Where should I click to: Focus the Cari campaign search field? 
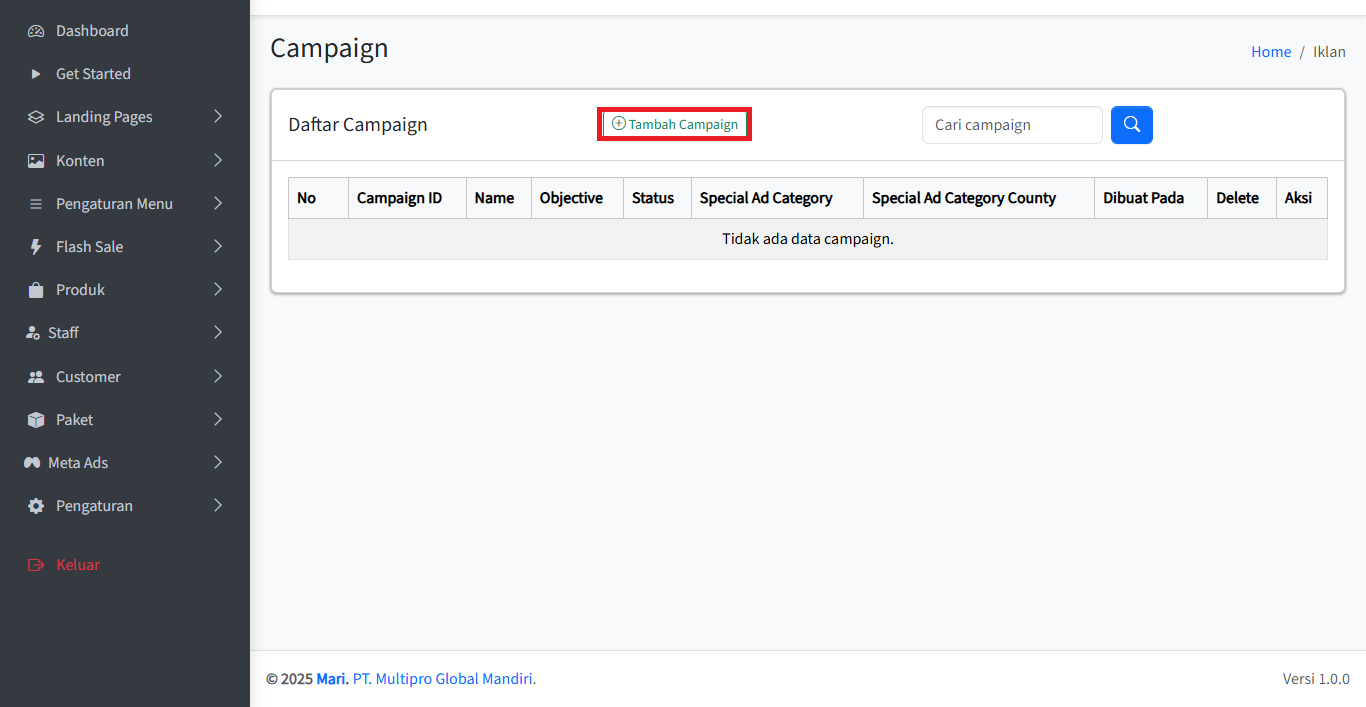(1011, 125)
